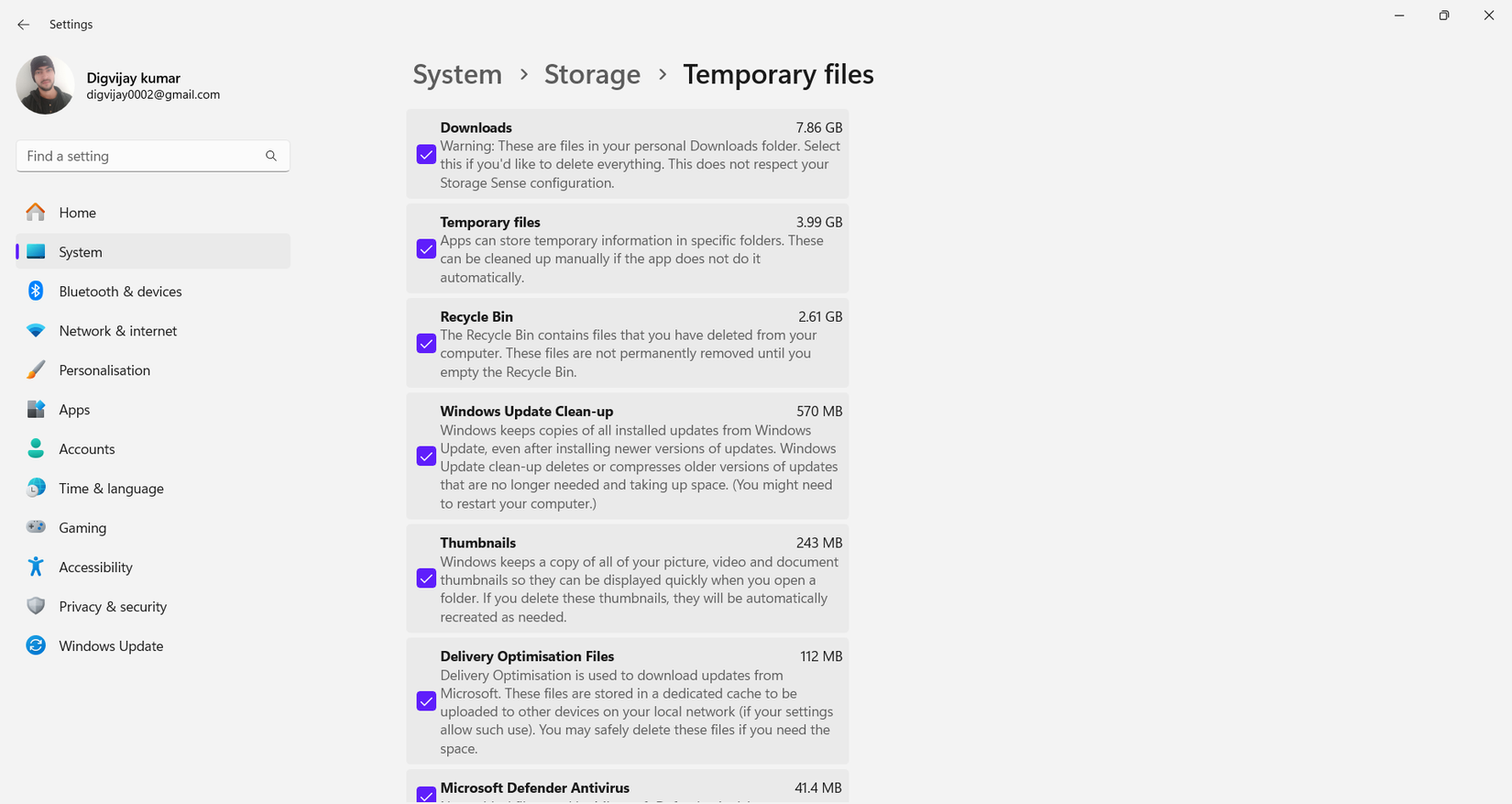
Task: Select the Personalisation brush icon
Action: click(35, 369)
